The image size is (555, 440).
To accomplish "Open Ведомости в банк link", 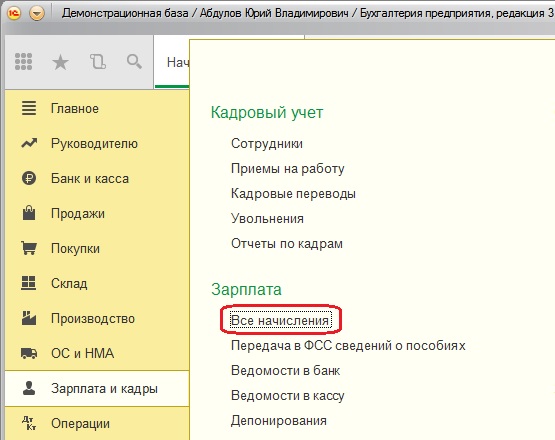I will [x=286, y=371].
